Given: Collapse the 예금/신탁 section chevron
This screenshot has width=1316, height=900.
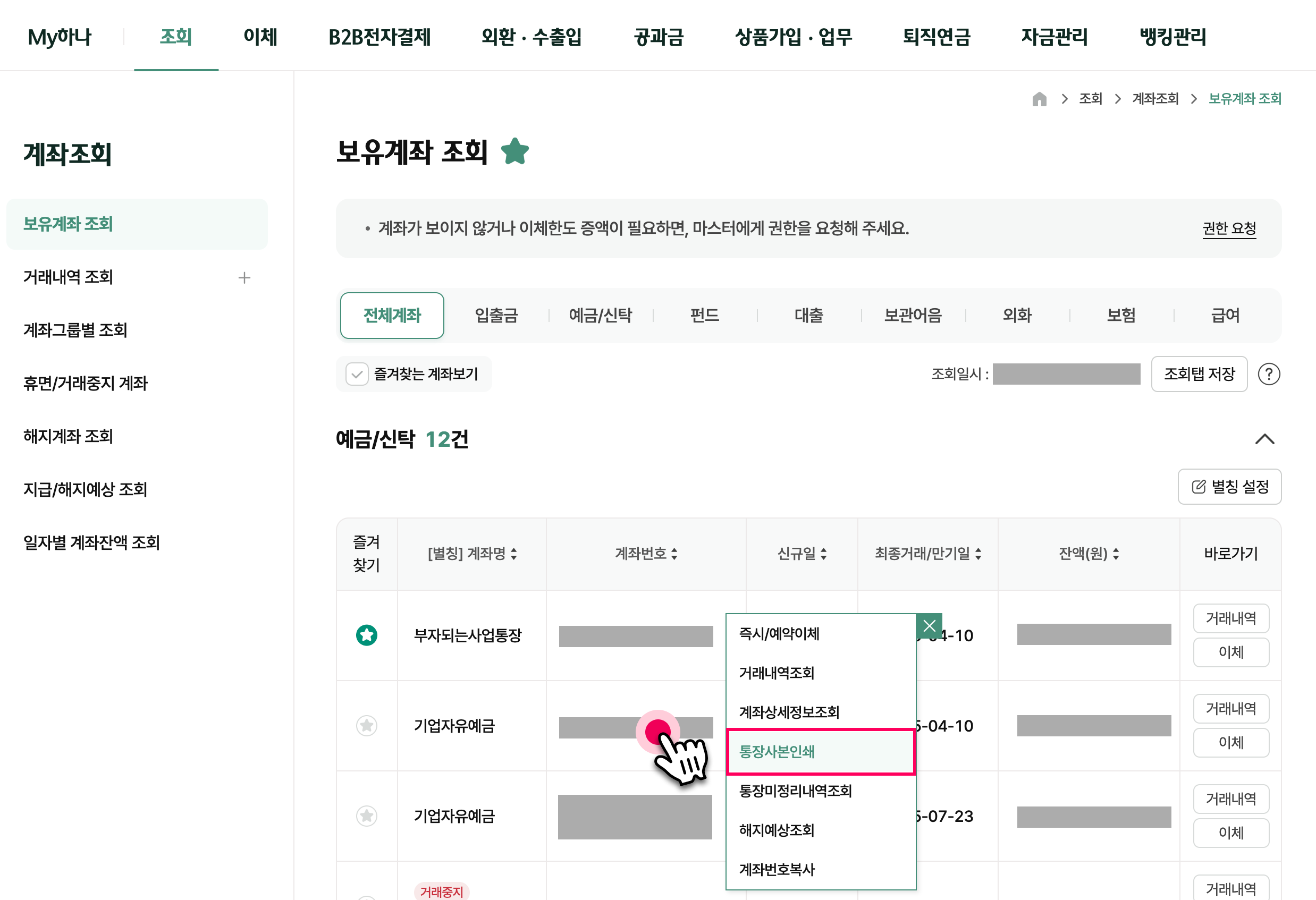Looking at the screenshot, I should pyautogui.click(x=1264, y=440).
